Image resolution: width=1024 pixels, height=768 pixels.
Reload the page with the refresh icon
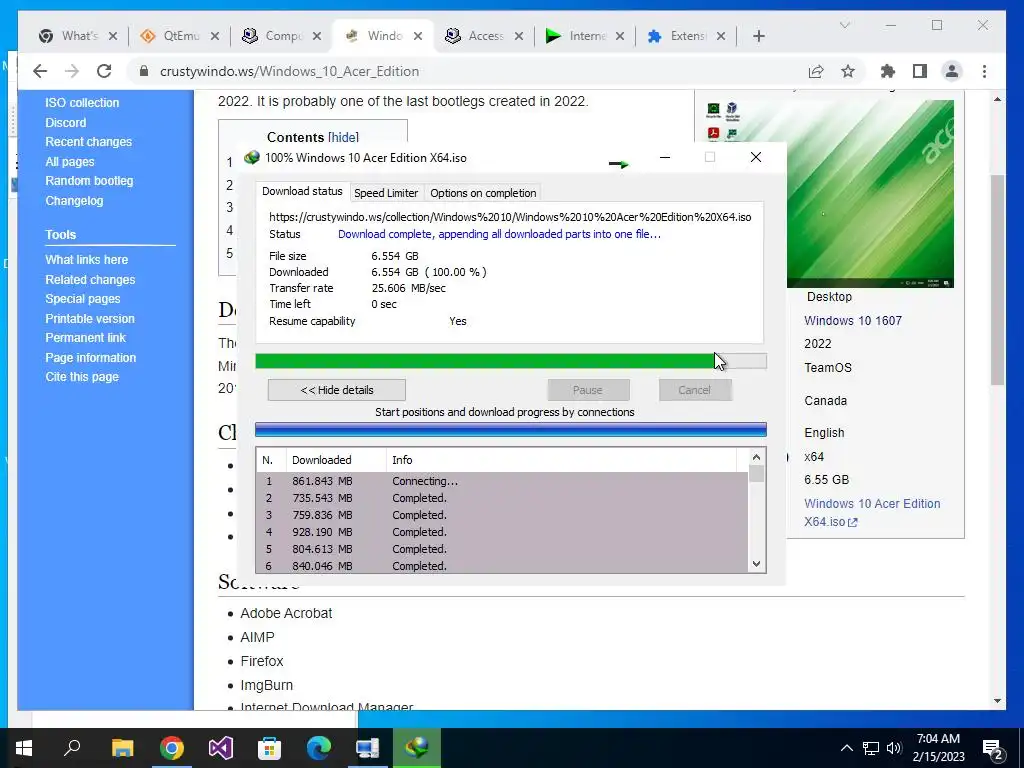click(104, 71)
